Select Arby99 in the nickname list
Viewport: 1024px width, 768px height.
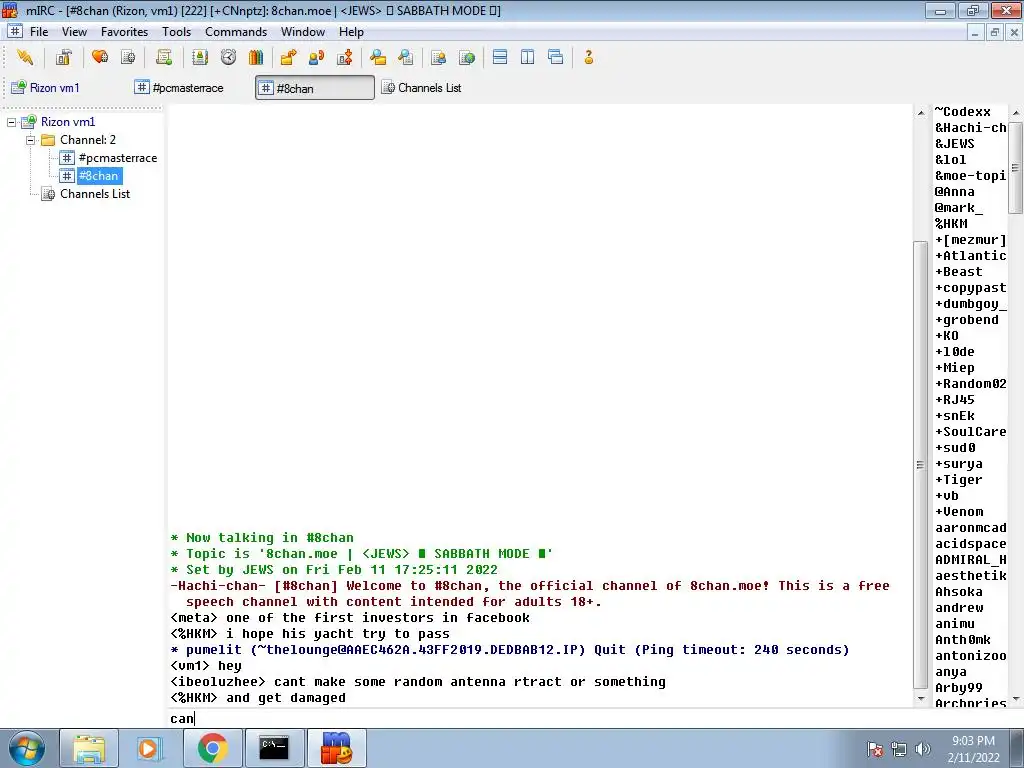(x=959, y=688)
